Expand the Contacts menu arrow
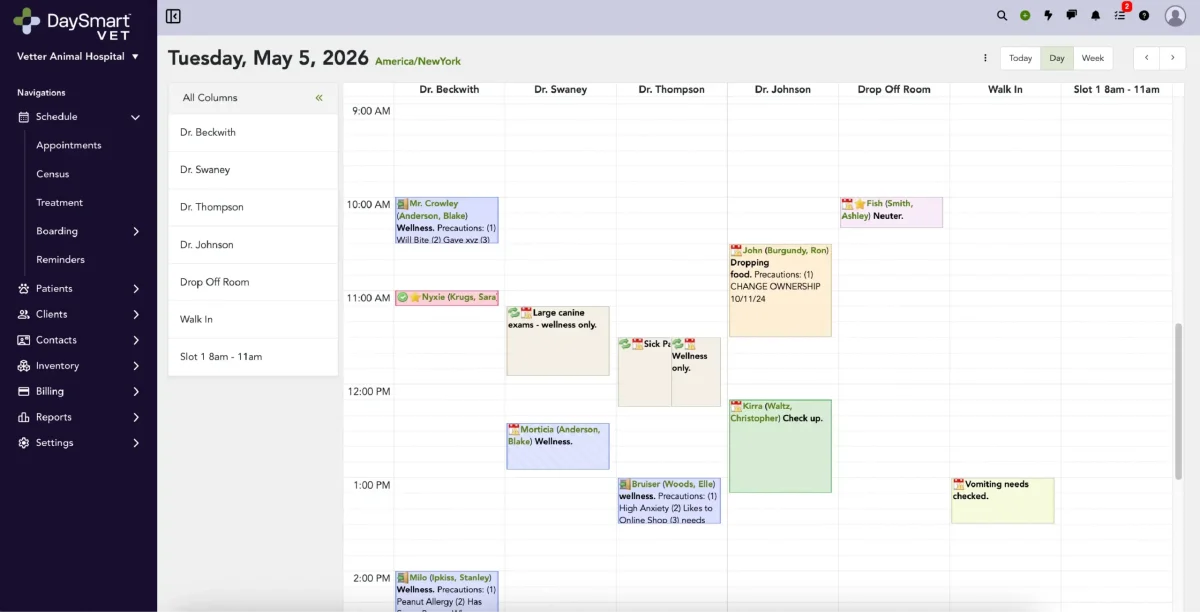 click(x=136, y=340)
